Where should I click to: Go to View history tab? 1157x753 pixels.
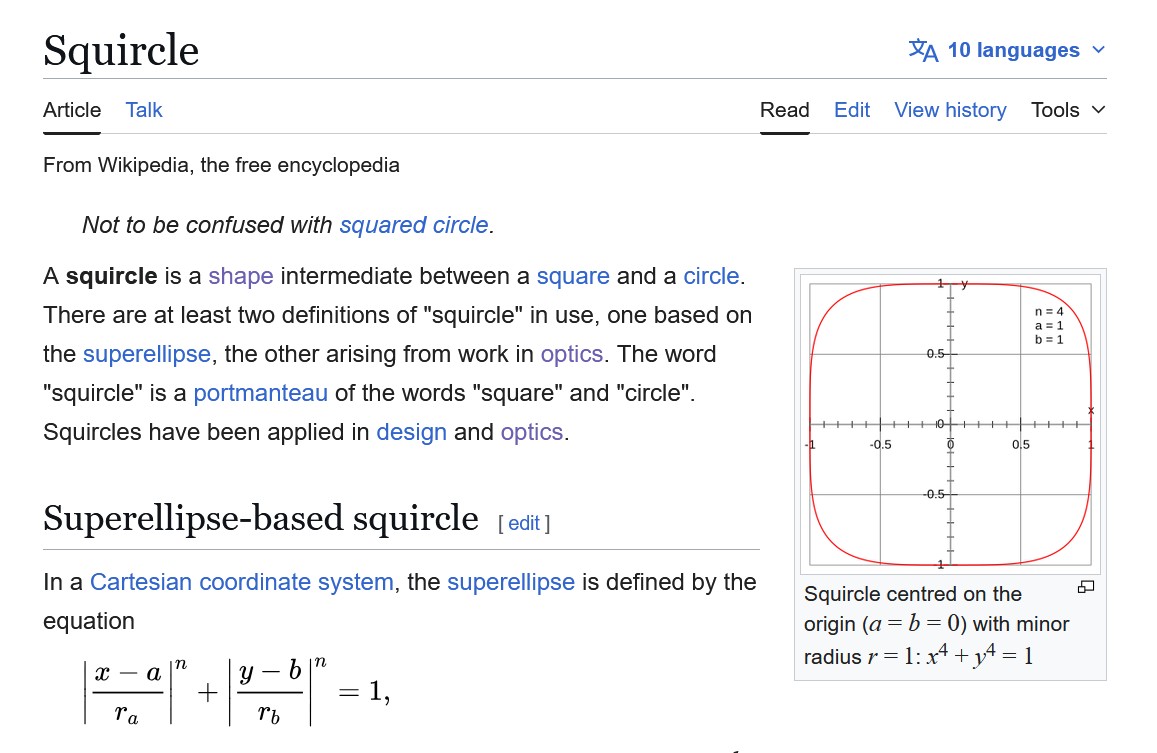[950, 110]
